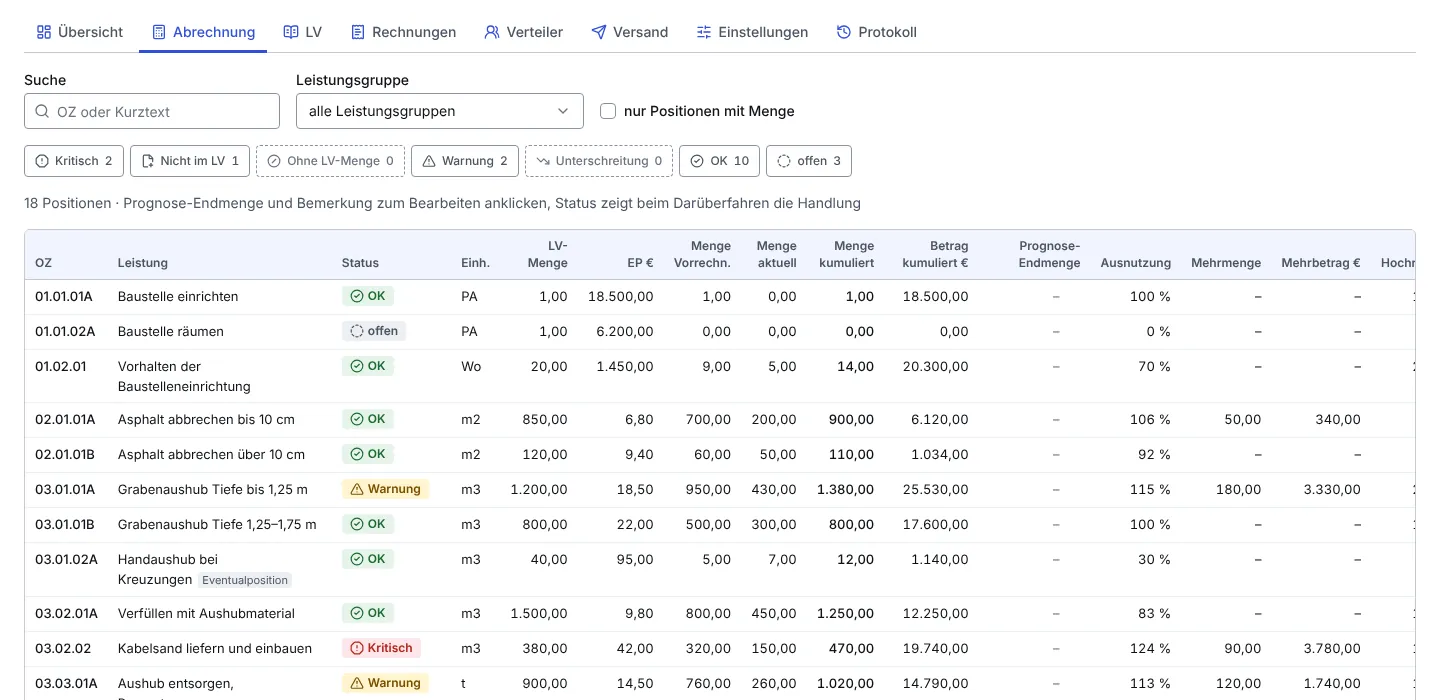The image size is (1440, 700).
Task: Click the OK badge for Asphalt abbrechen bis 10 cm
Action: [x=367, y=419]
